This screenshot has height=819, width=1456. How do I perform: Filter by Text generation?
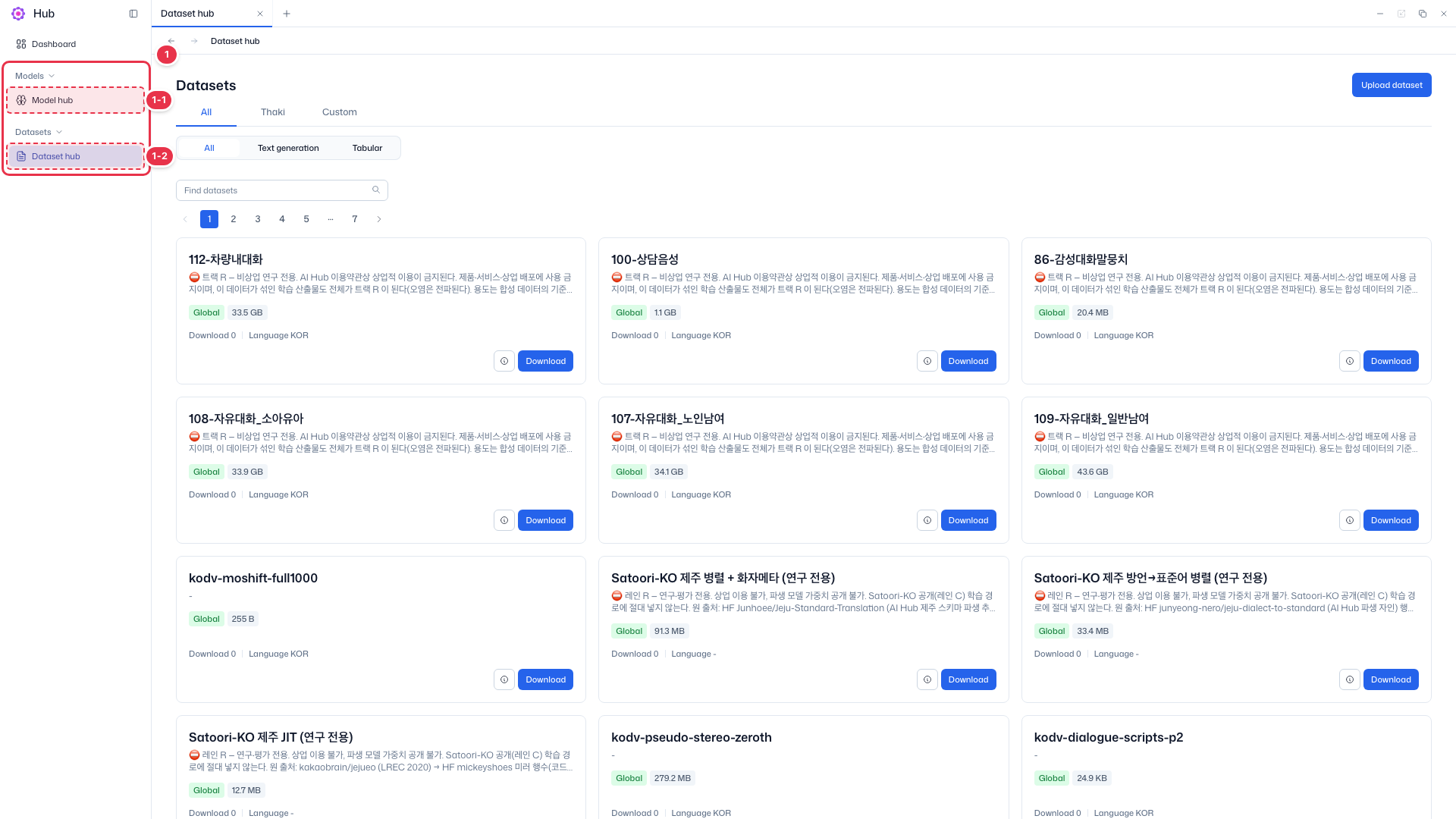pos(288,148)
